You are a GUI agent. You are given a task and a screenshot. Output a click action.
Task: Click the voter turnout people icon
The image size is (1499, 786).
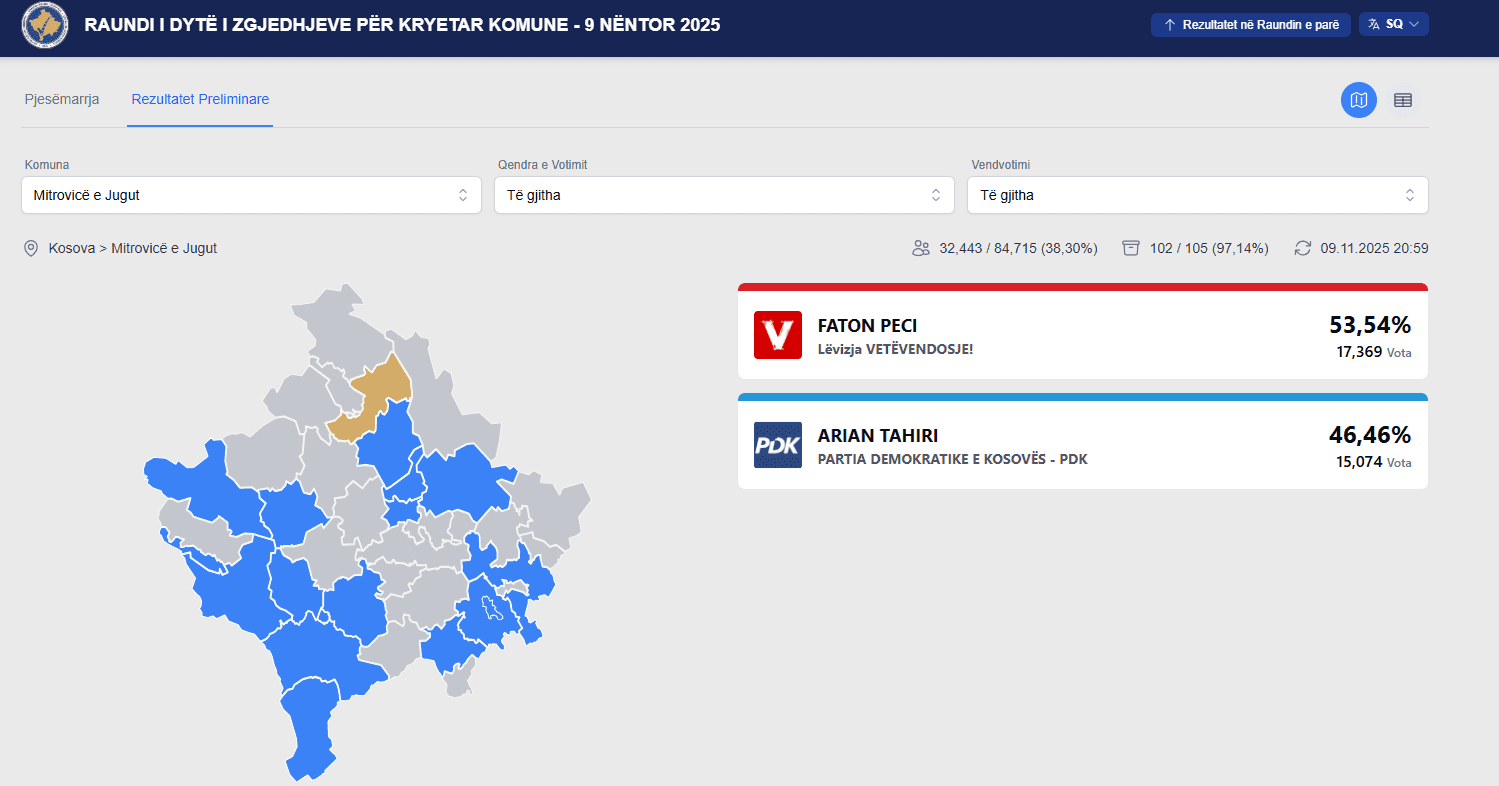921,248
